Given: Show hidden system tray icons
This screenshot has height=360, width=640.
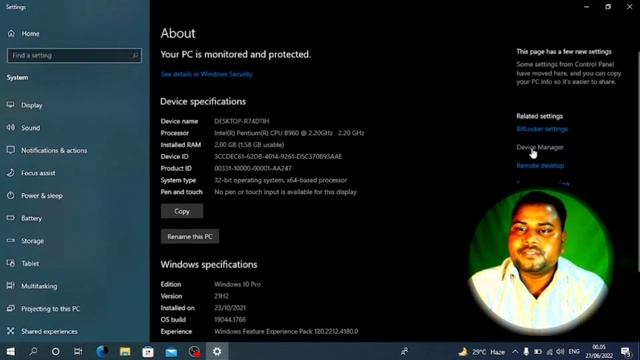Looking at the screenshot, I should 515,352.
